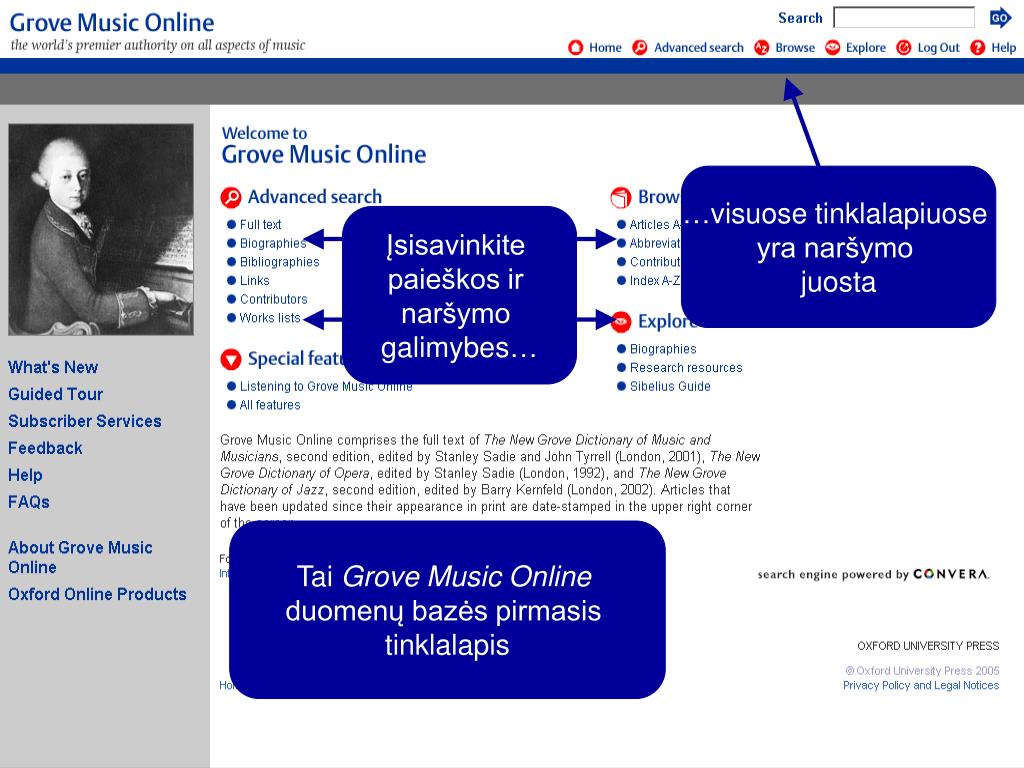Focus the Search text field
Image resolution: width=1024 pixels, height=768 pixels.
[904, 18]
